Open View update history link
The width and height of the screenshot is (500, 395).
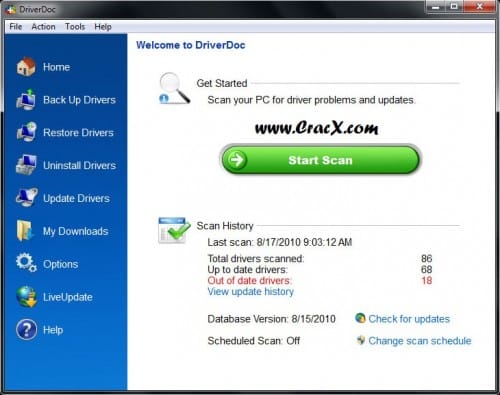coord(251,292)
